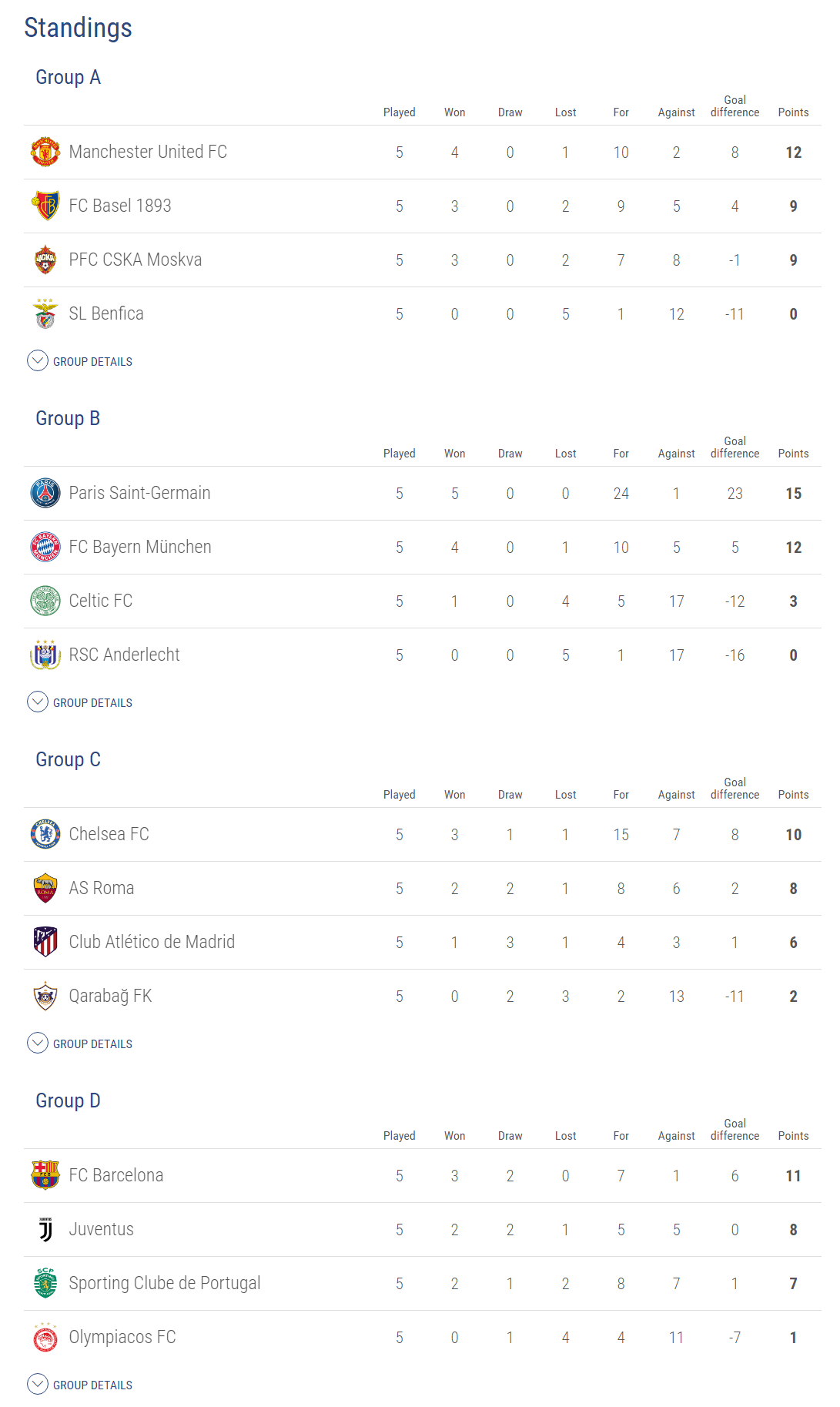Click the Sporting Clube de Portugal crest

[x=45, y=1283]
